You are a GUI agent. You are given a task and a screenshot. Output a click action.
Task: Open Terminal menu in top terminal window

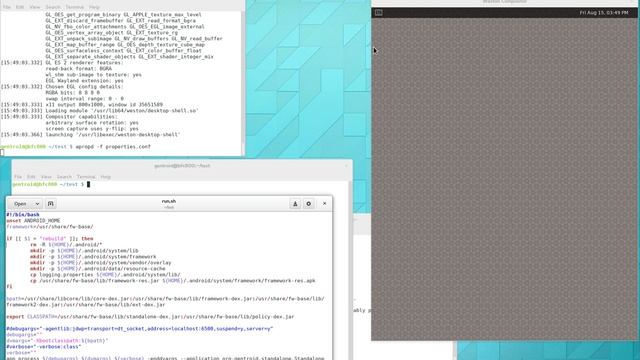(74, 7)
